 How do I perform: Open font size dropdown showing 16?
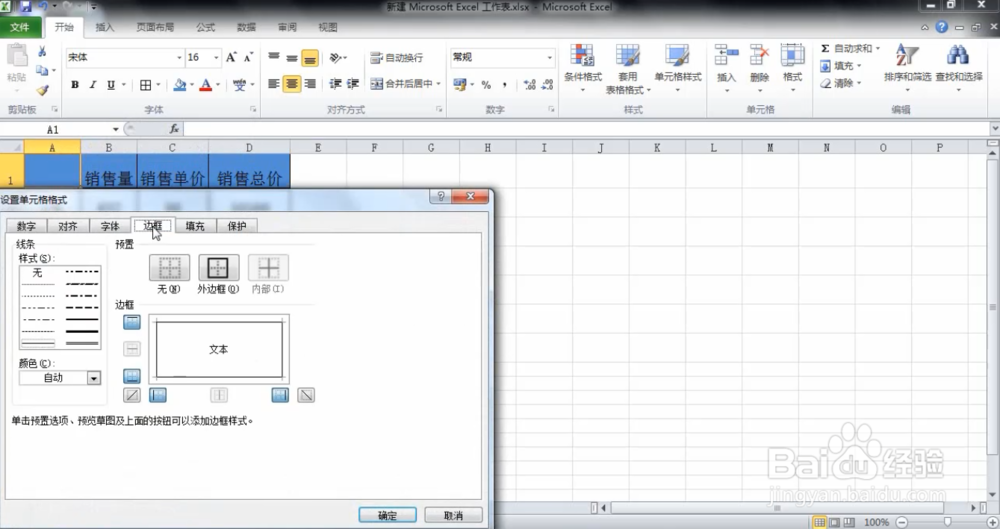tap(216, 57)
